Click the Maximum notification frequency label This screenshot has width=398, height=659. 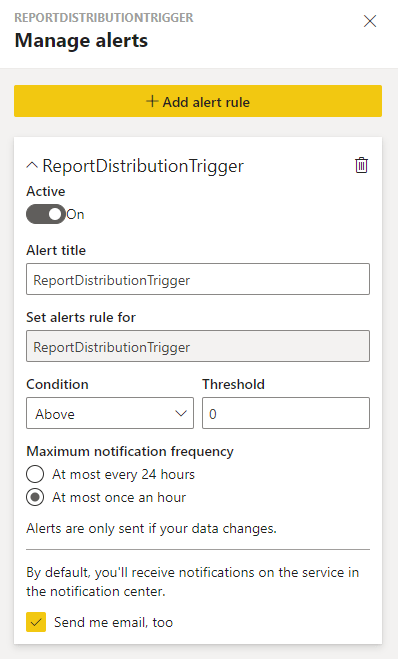130,451
